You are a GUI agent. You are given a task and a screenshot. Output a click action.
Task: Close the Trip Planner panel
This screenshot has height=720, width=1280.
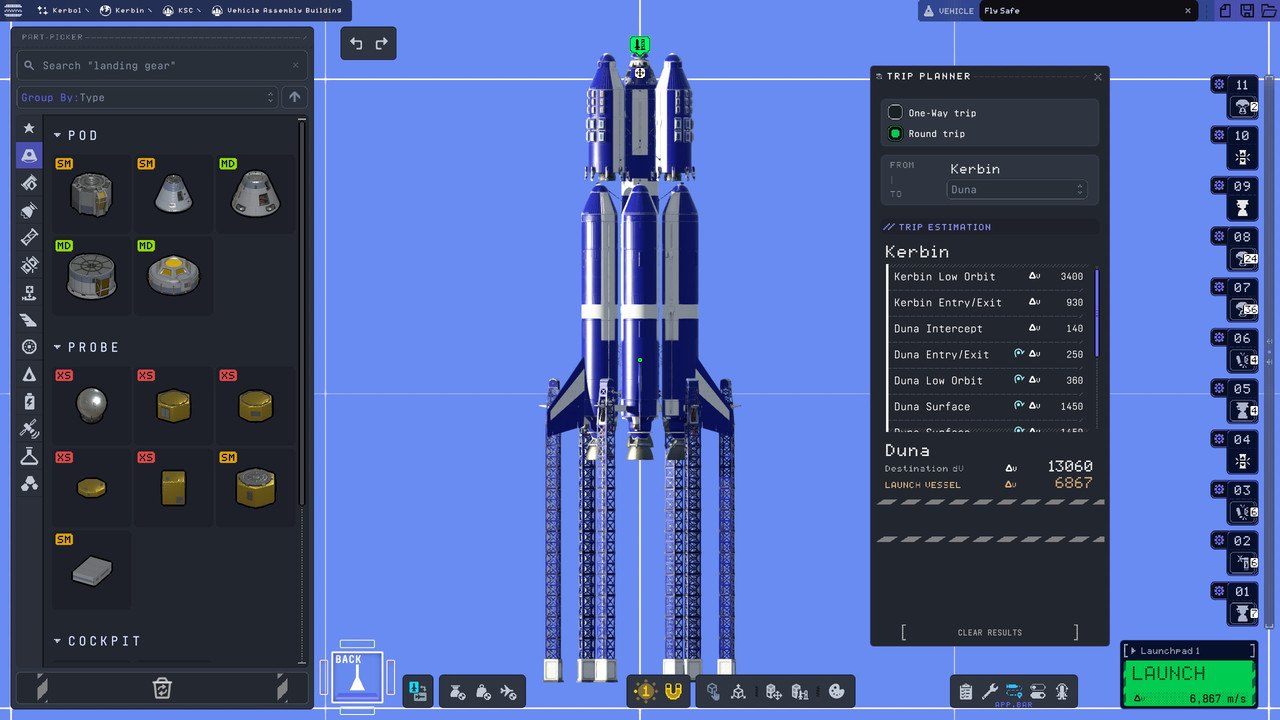click(1098, 76)
